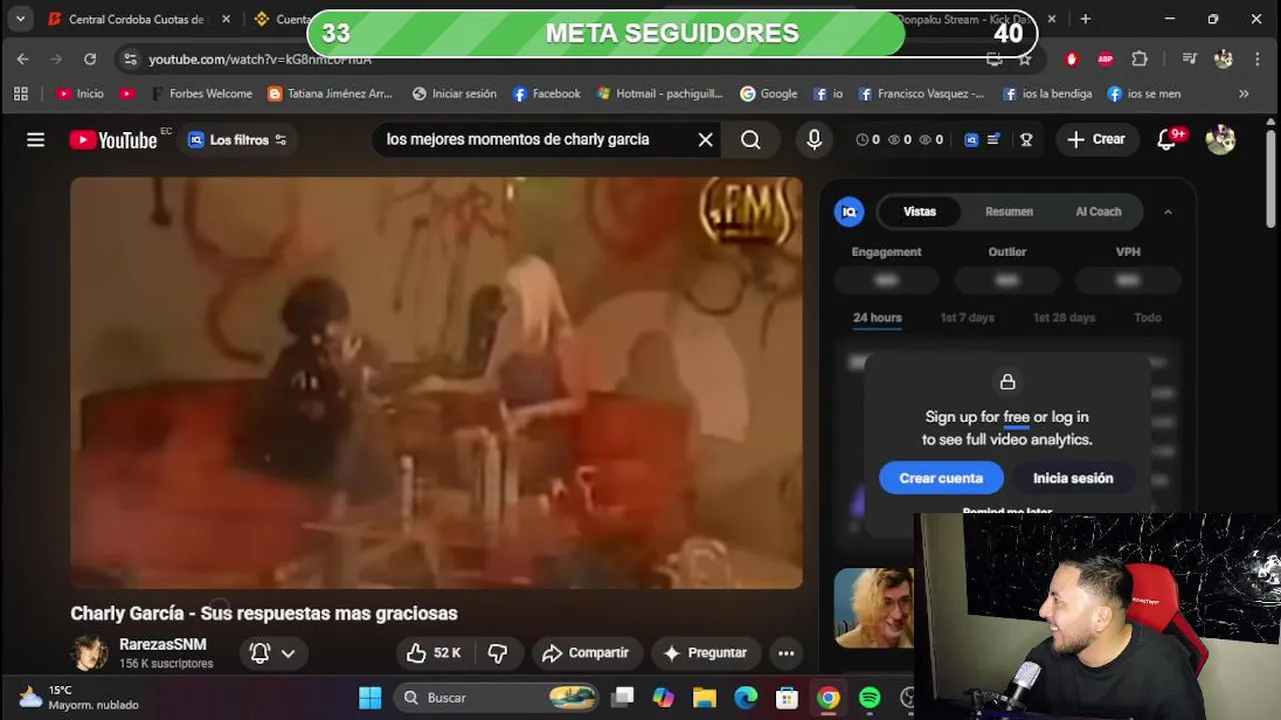Open the Forbes Welcome bookmark
This screenshot has width=1281, height=720.
pyautogui.click(x=200, y=94)
